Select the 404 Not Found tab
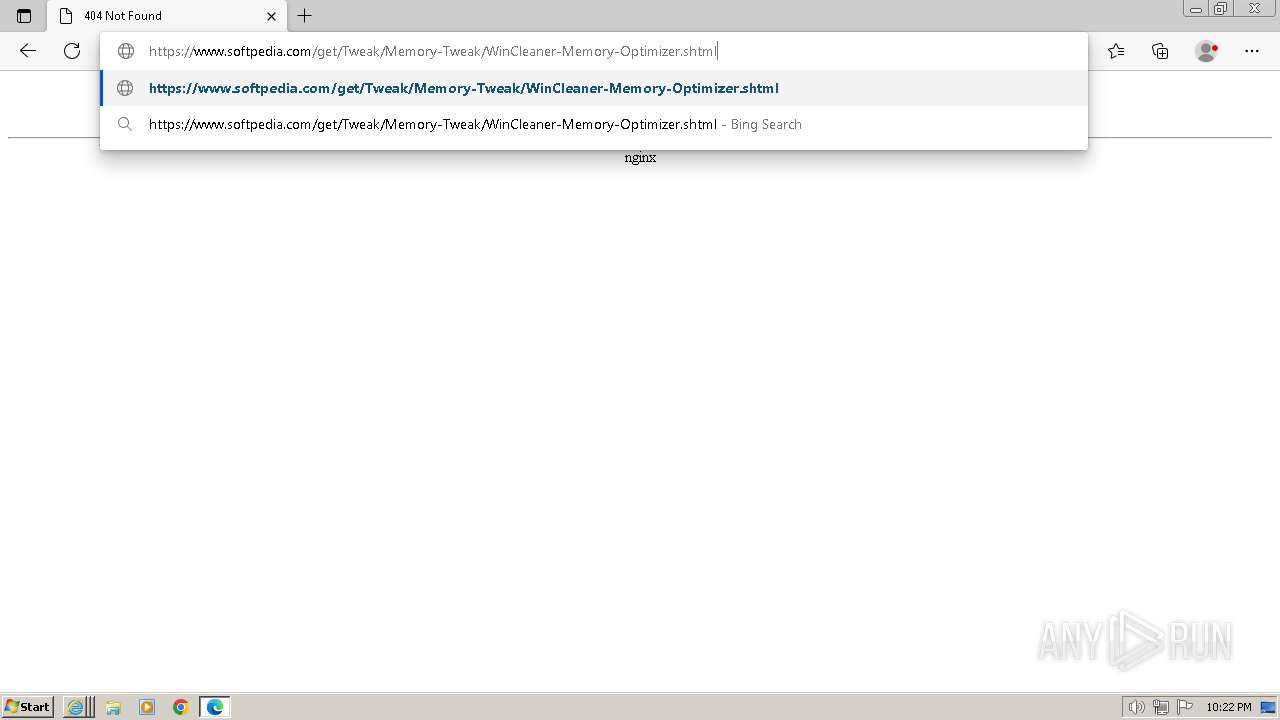Viewport: 1280px width, 720px height. click(x=167, y=16)
